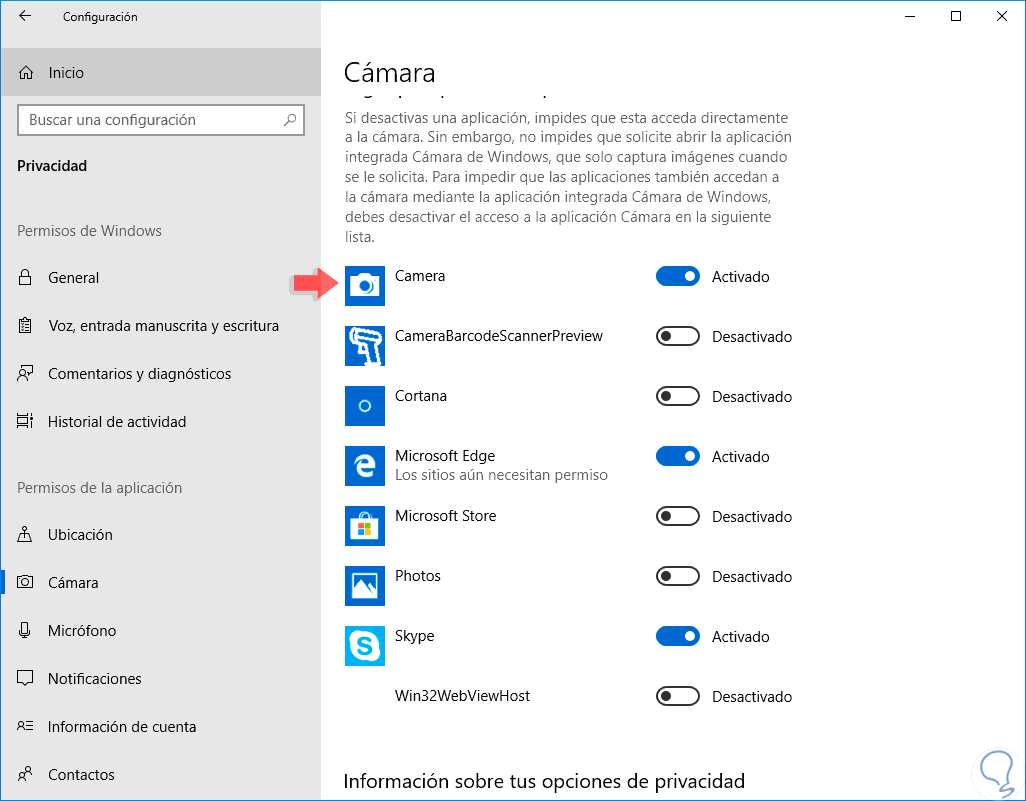Viewport: 1026px width, 801px height.
Task: Enable camera access for Cortana
Action: tap(677, 397)
